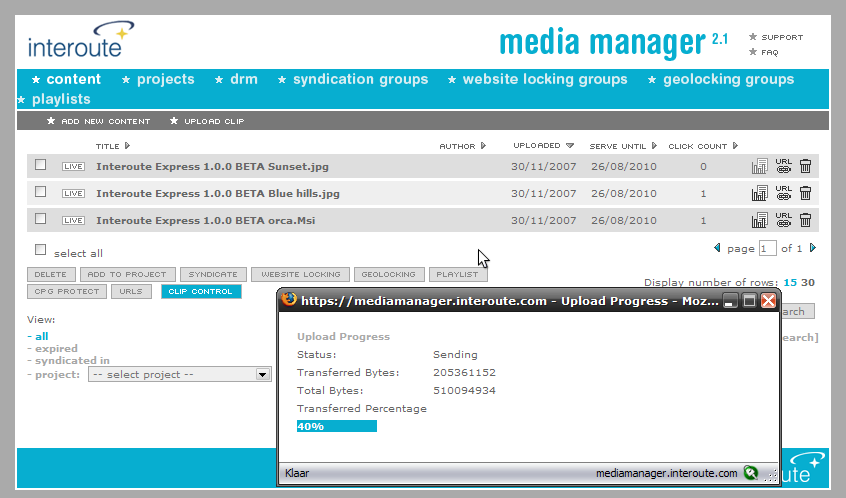Click the 40% upload progress bar
The height and width of the screenshot is (498, 846).
(x=337, y=426)
